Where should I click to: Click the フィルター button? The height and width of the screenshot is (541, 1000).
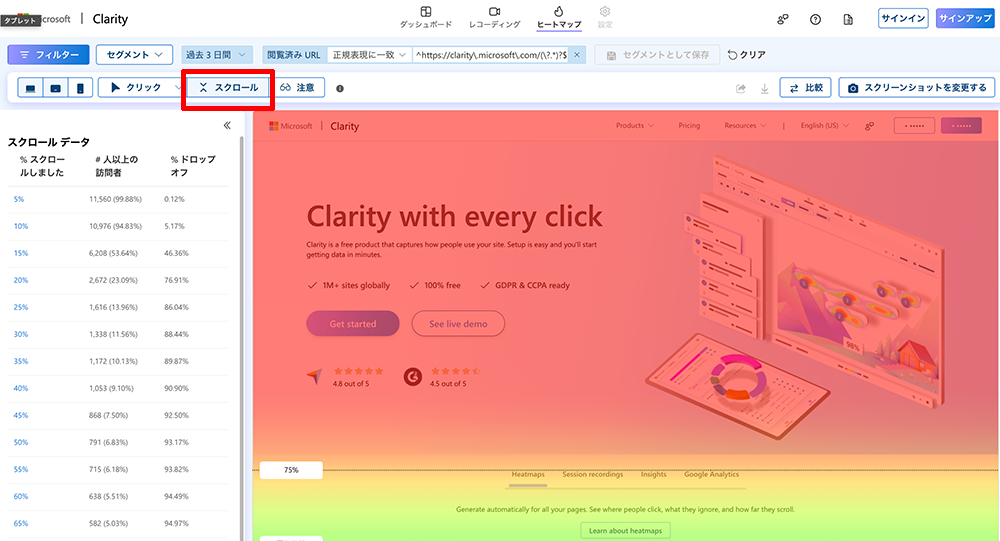coord(49,55)
